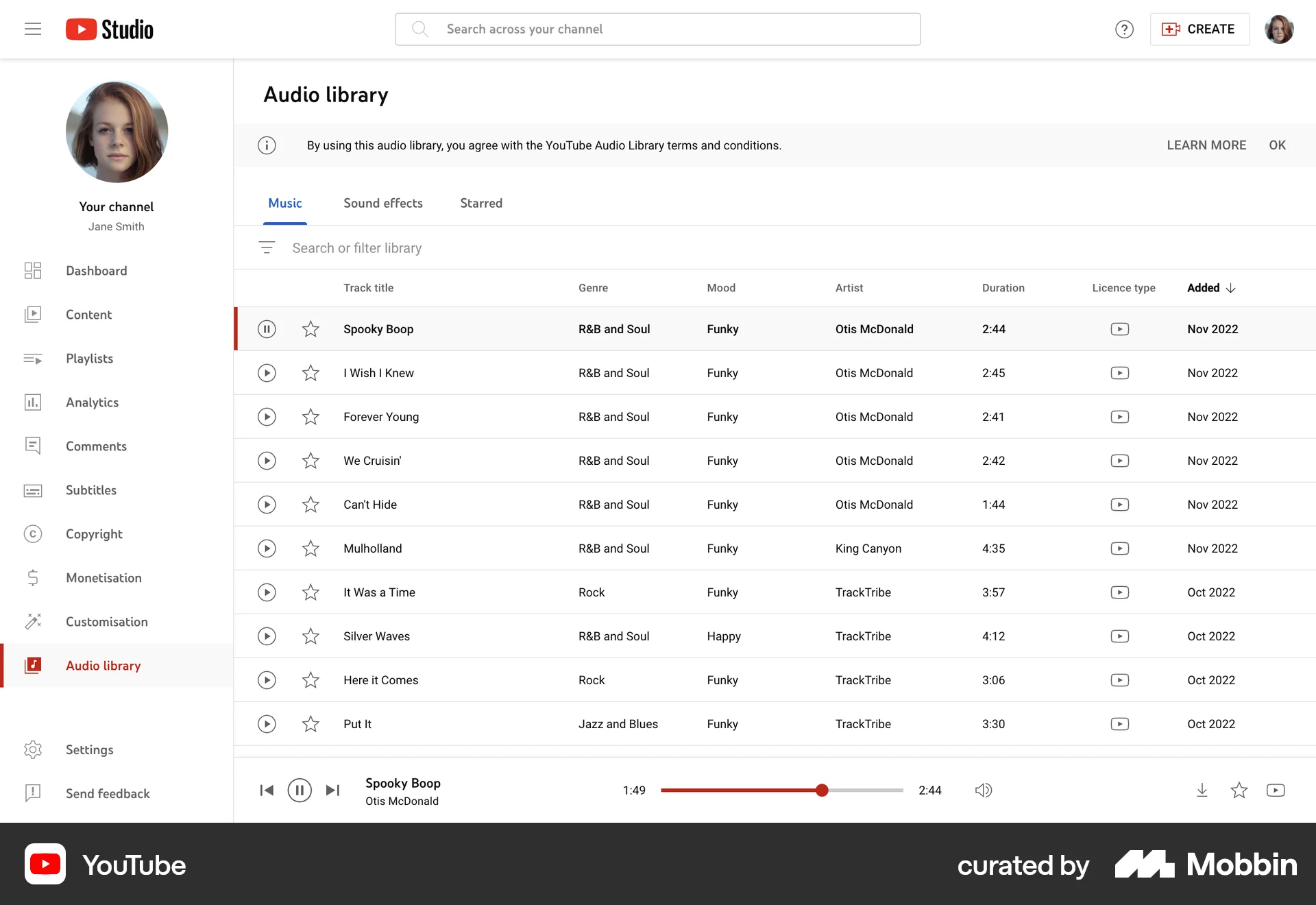The width and height of the screenshot is (1316, 905).
Task: Open the hamburger menu next to Studio logo
Action: [32, 29]
